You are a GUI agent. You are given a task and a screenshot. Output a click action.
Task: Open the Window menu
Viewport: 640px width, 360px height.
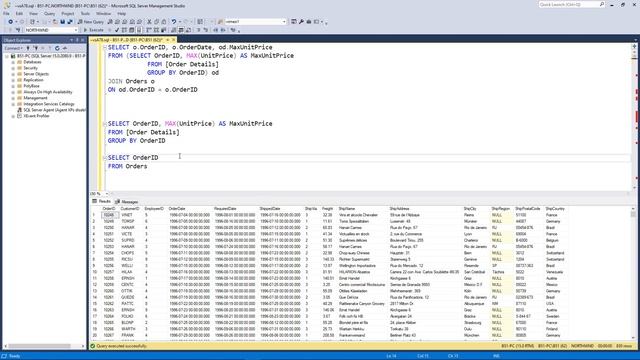point(103,13)
